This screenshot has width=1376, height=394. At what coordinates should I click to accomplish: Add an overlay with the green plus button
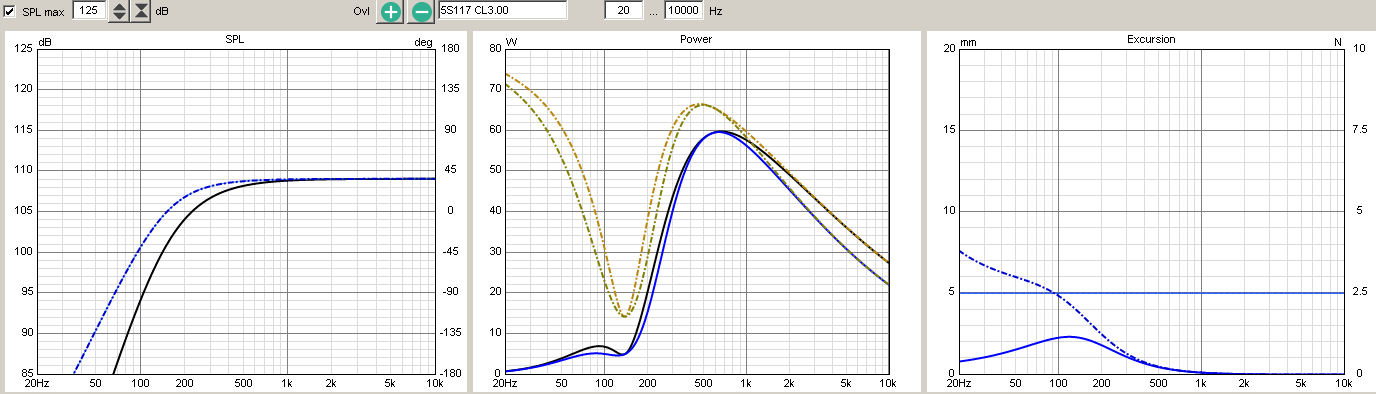390,12
